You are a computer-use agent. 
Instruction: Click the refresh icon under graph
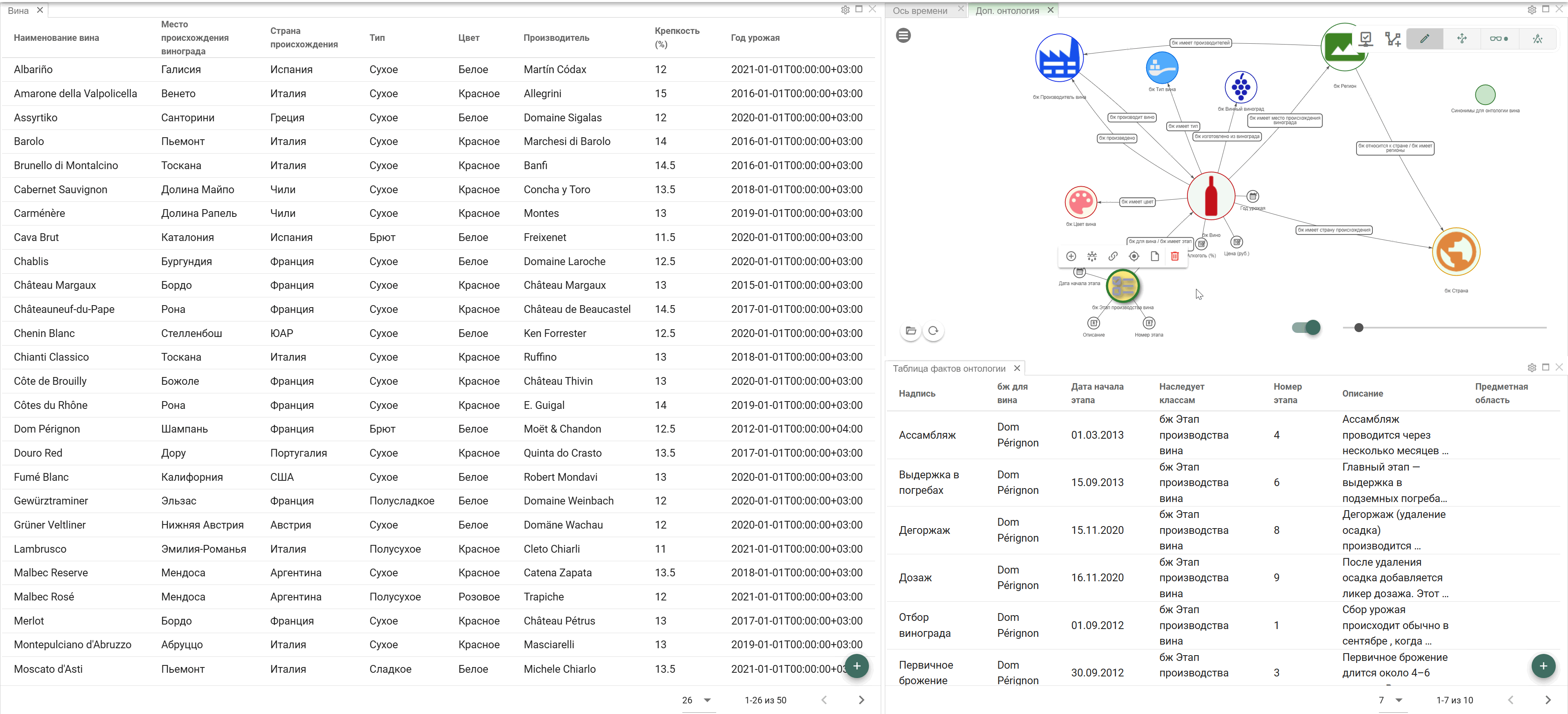(x=933, y=331)
